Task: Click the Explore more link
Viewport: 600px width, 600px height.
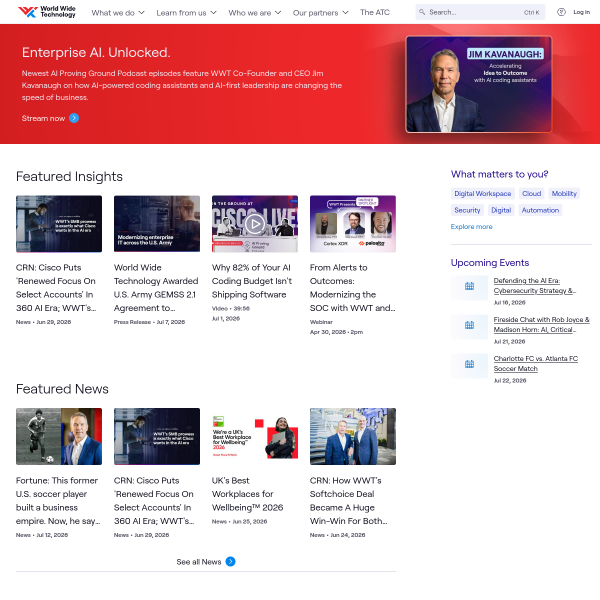Action: pos(471,227)
